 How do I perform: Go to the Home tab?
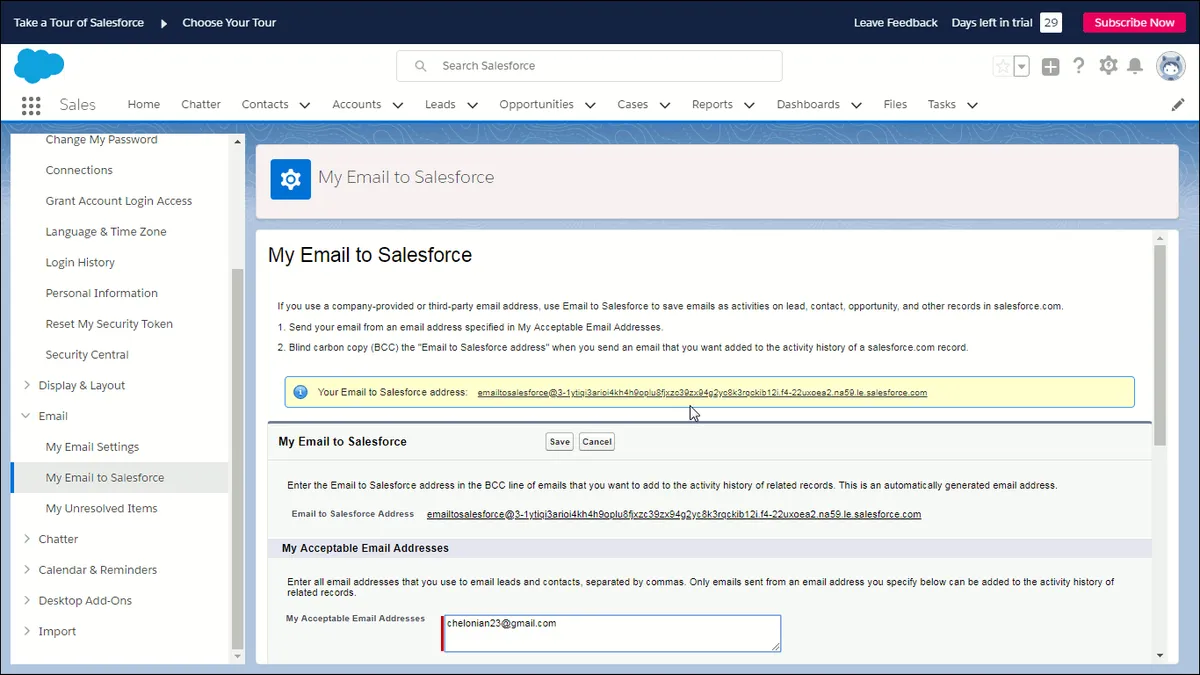pyautogui.click(x=143, y=104)
